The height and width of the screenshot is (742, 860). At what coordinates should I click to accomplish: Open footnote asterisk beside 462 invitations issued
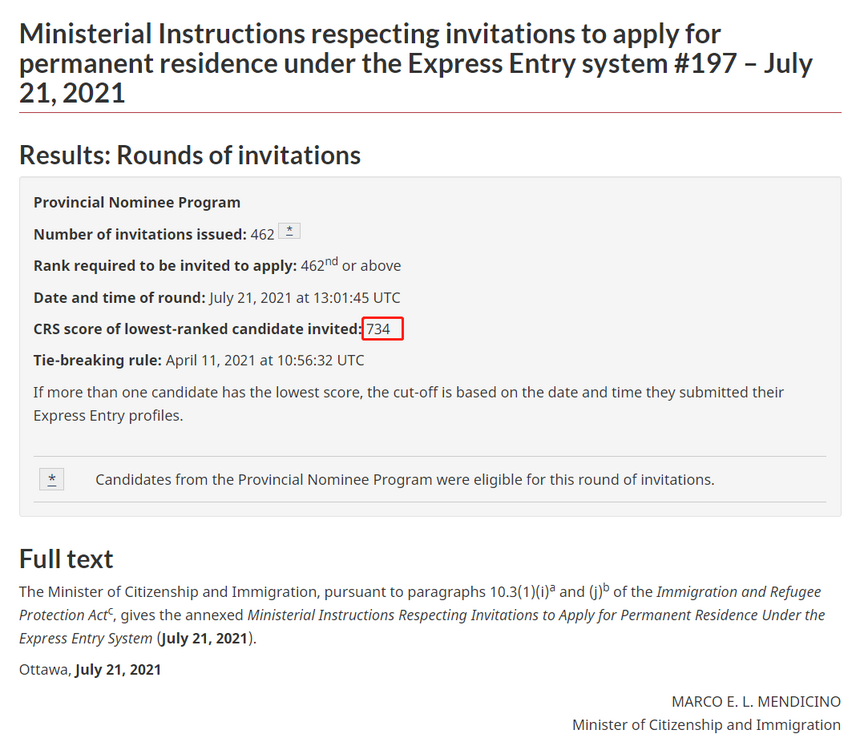click(x=289, y=231)
